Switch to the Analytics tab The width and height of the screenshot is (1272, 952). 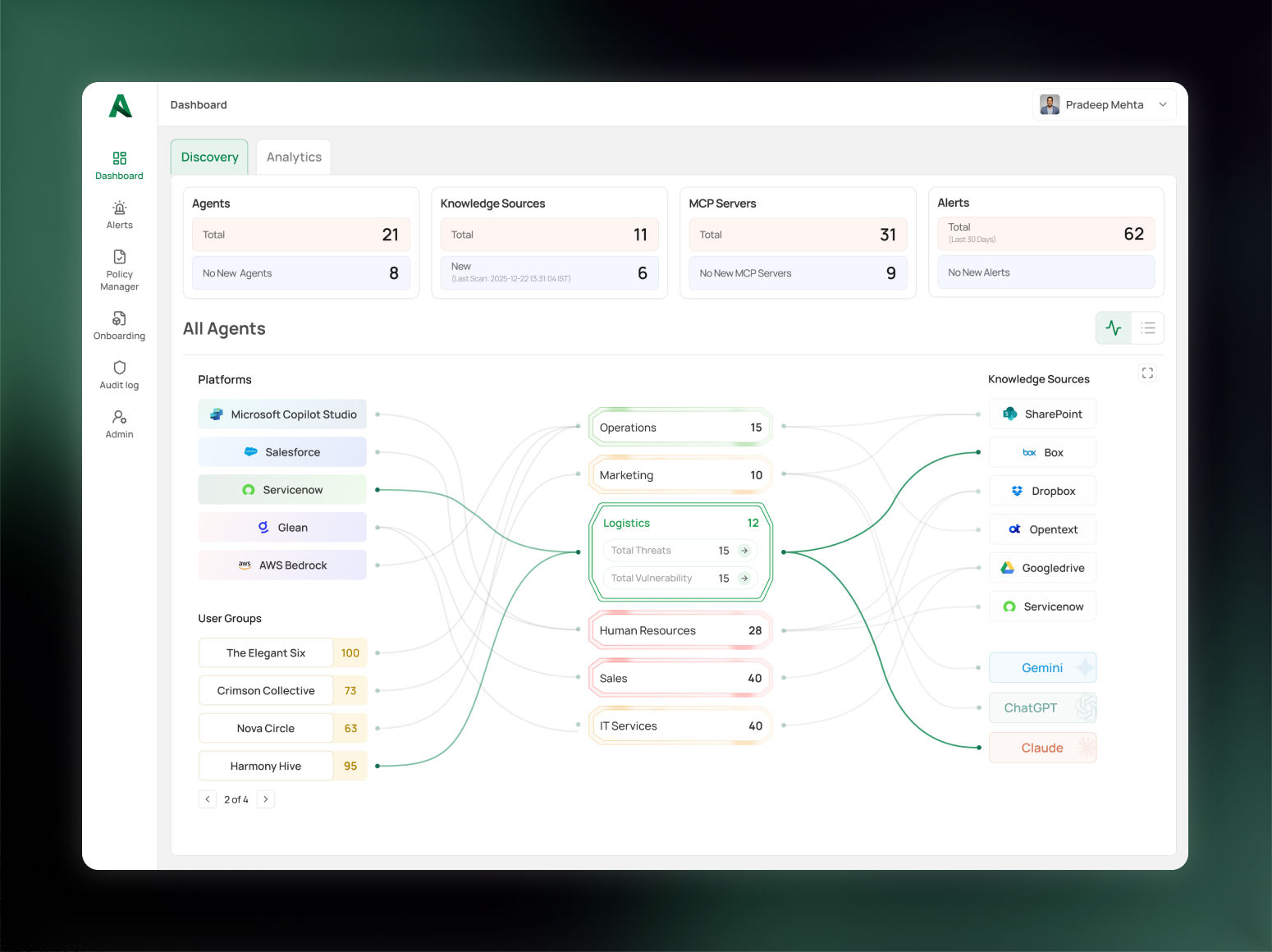point(294,157)
